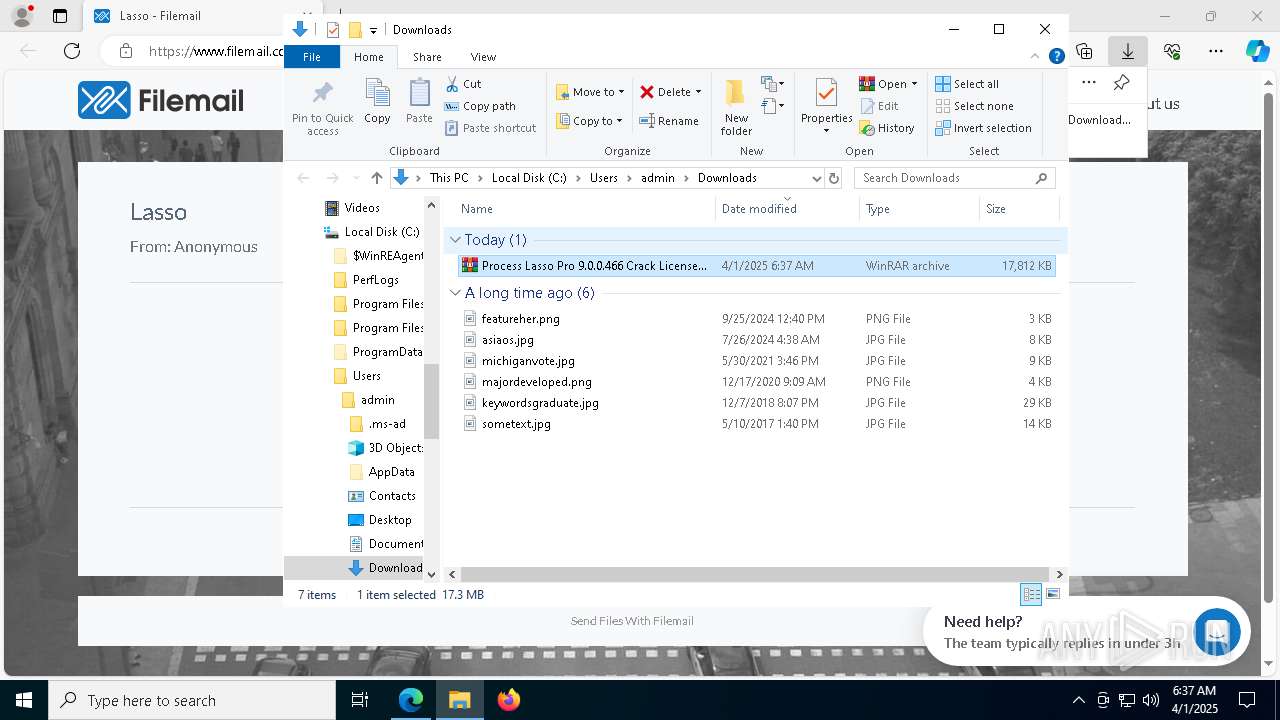1280x720 pixels.
Task: Click the navigation pane scroll down arrow
Action: (x=432, y=574)
